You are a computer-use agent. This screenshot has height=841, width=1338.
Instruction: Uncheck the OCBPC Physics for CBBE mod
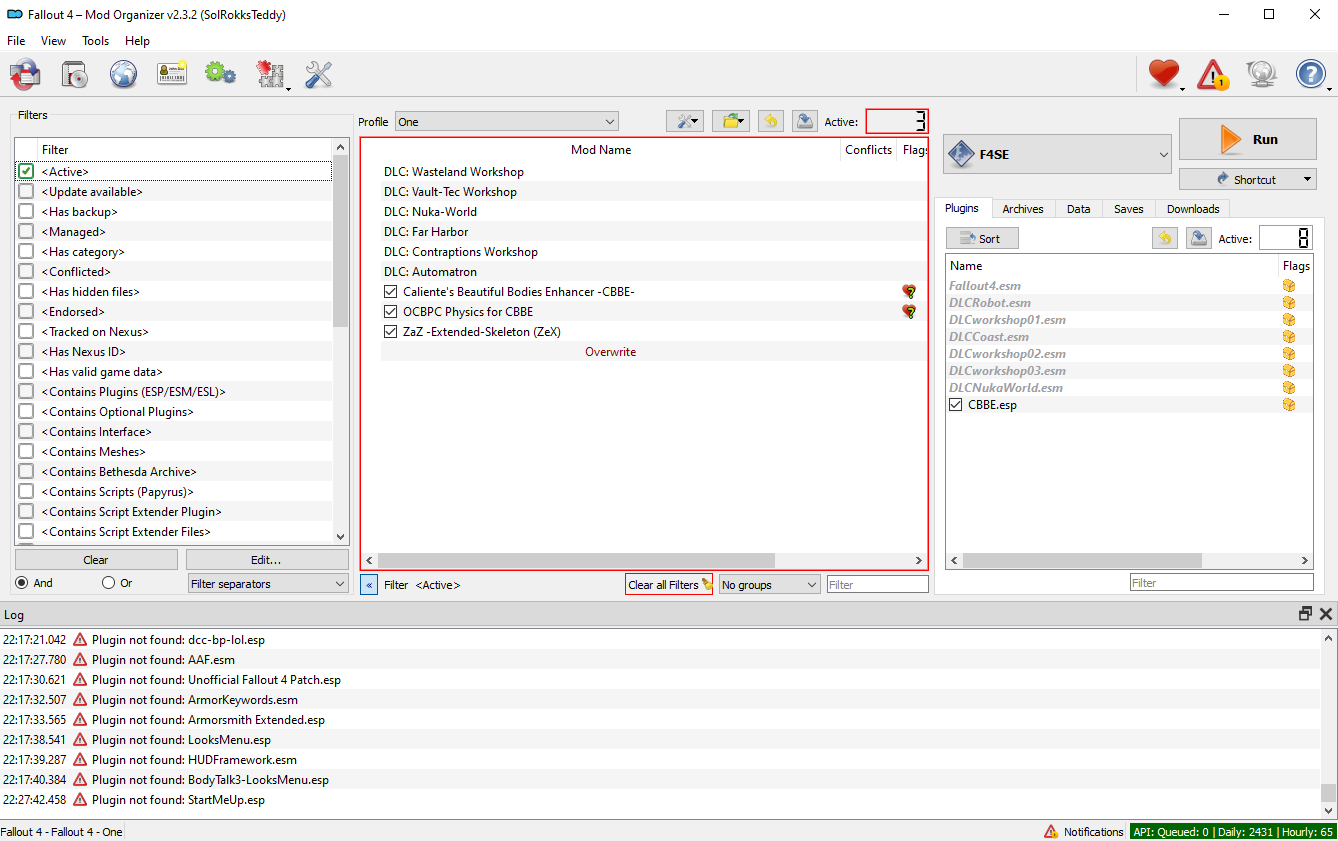pos(391,312)
